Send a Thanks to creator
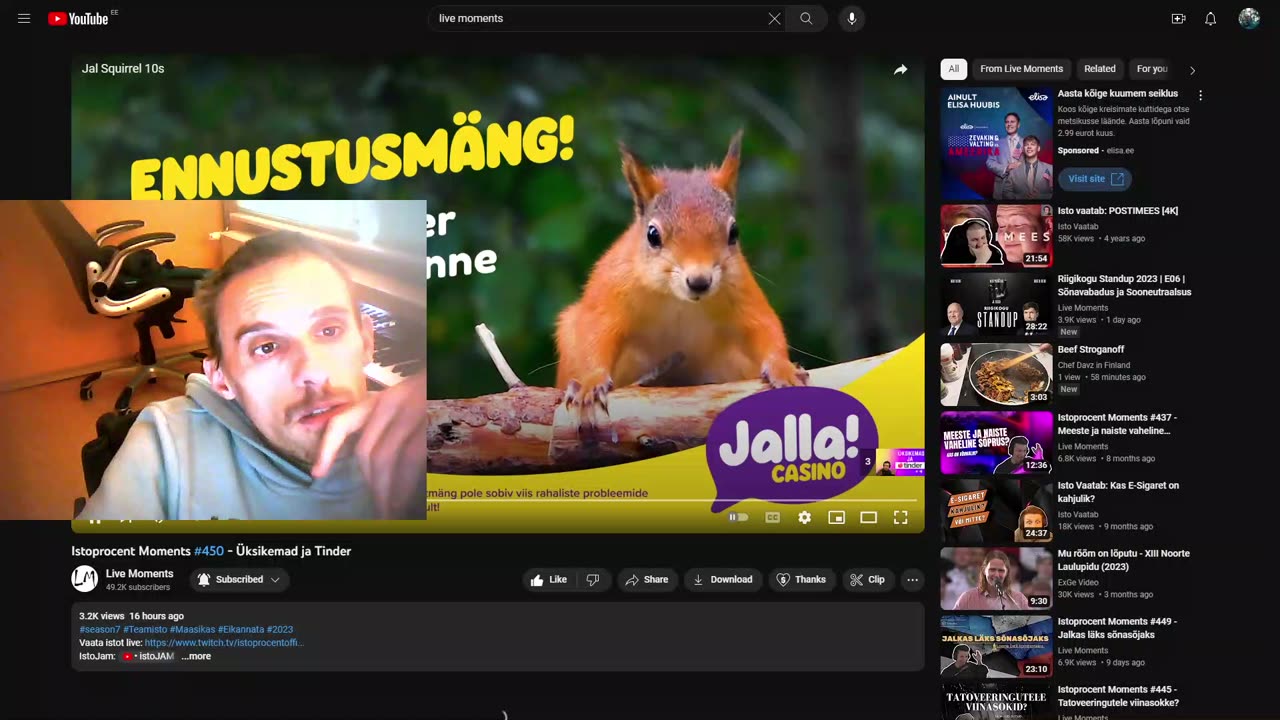 point(802,579)
